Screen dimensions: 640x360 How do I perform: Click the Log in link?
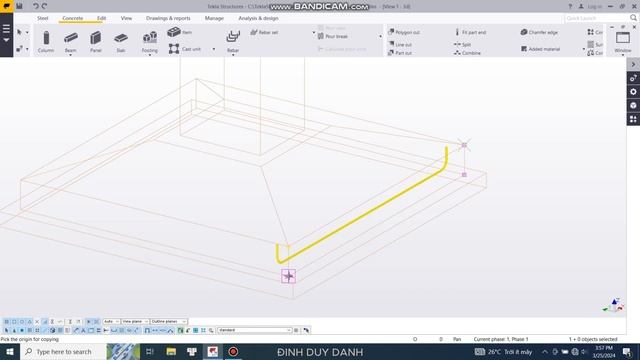tap(594, 7)
